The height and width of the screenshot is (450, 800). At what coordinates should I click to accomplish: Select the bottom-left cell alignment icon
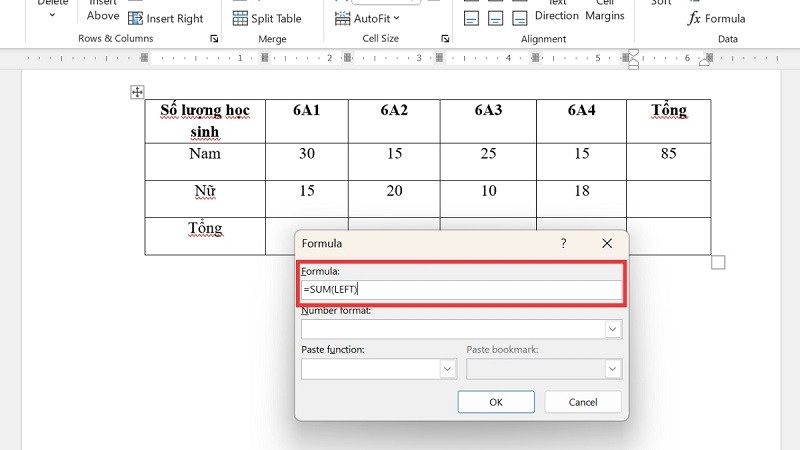click(x=471, y=18)
